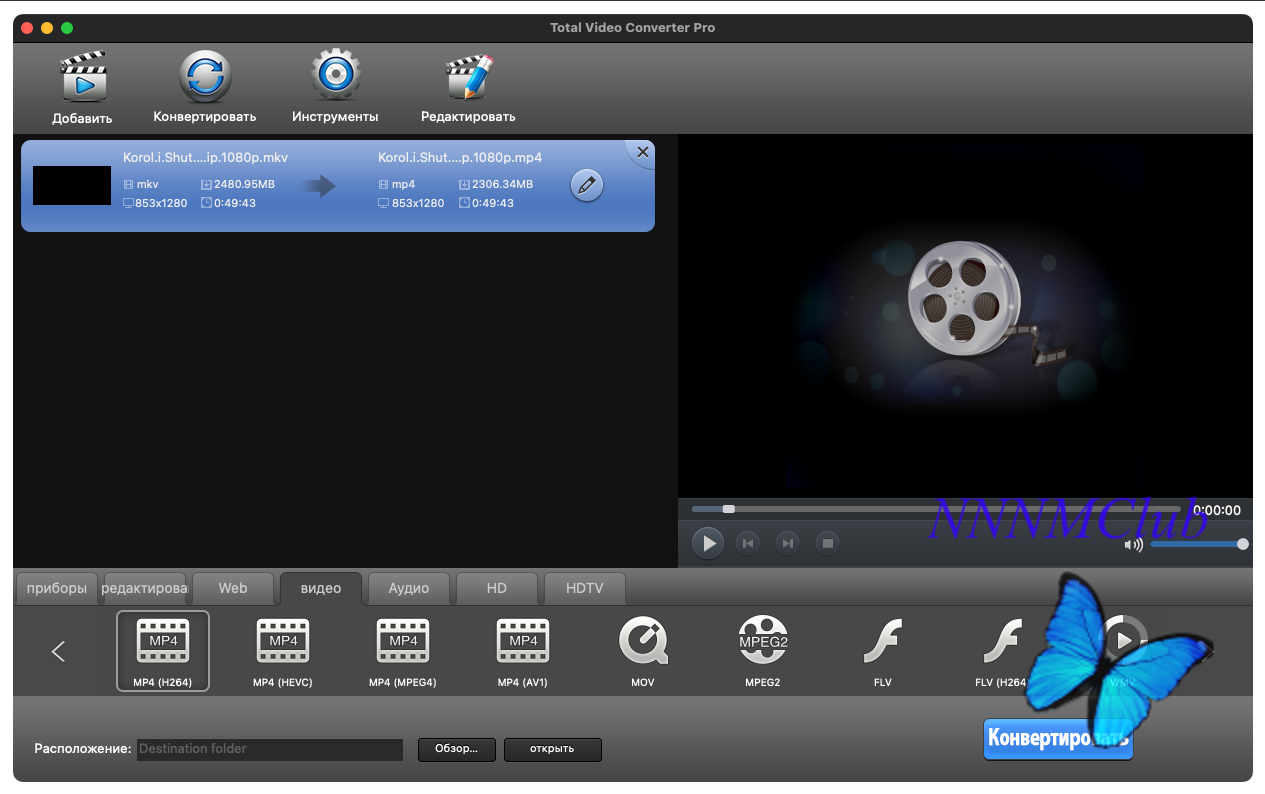Mute audio using the speaker icon

click(1133, 545)
